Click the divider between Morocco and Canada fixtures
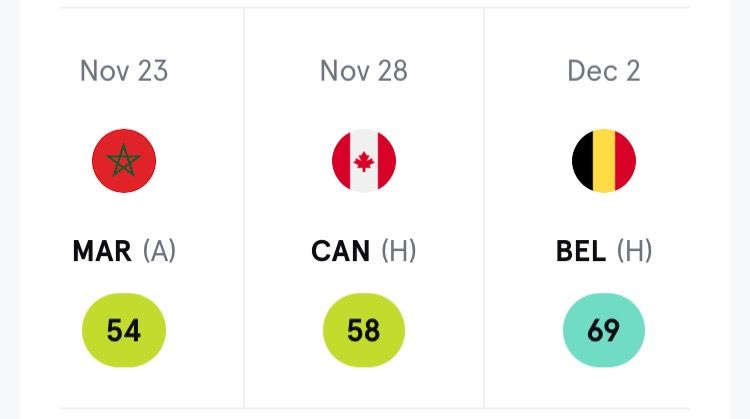Viewport: 750px width, 419px height. 244,200
